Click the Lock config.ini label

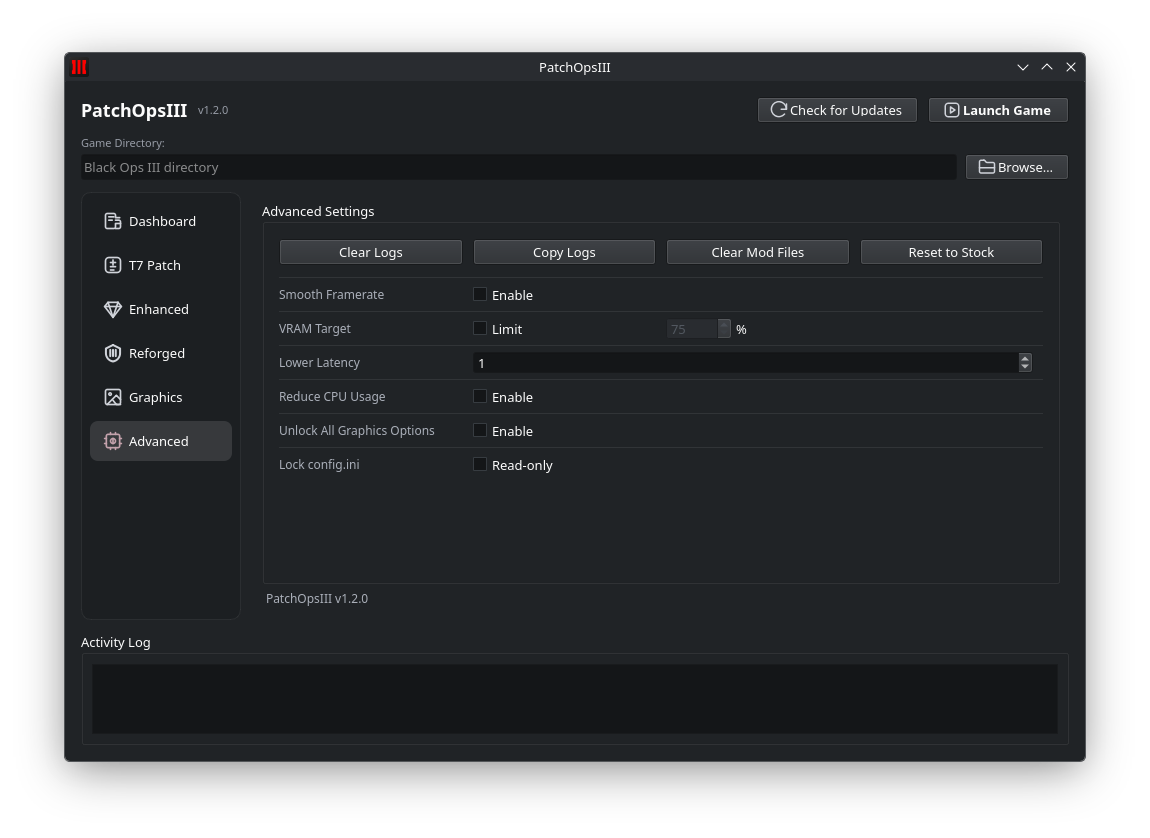pyautogui.click(x=319, y=464)
